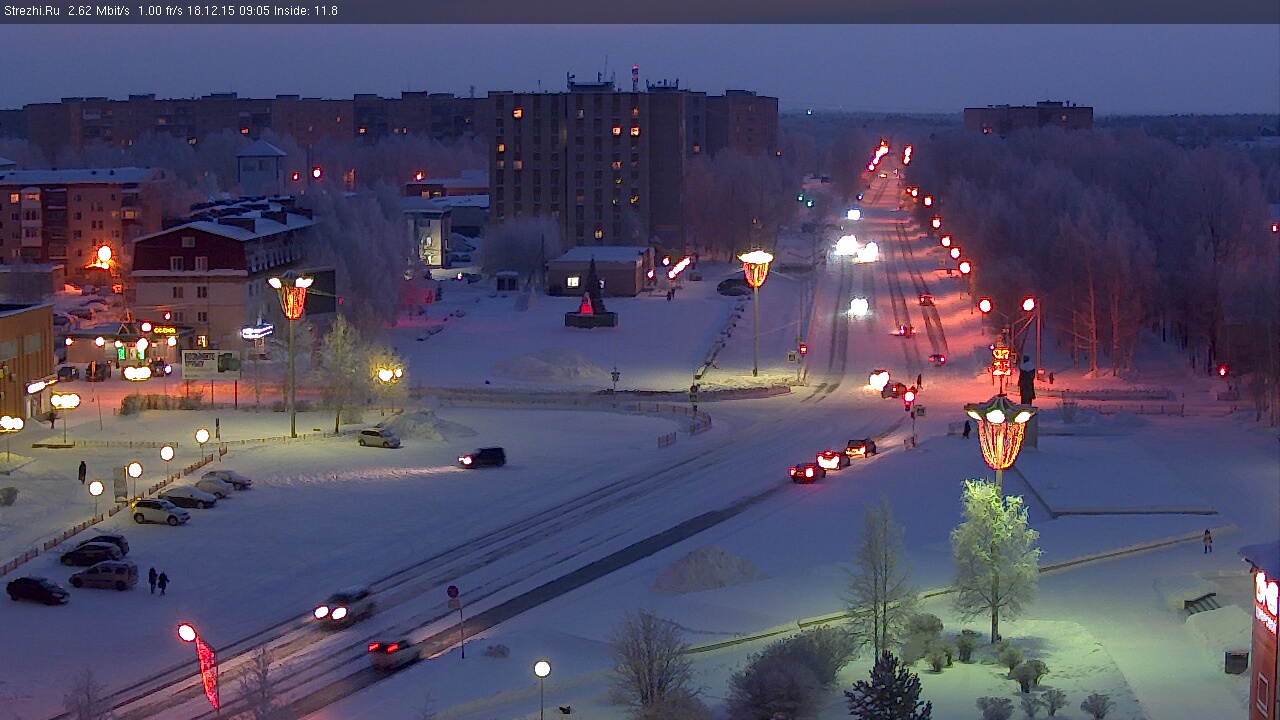The height and width of the screenshot is (720, 1280).
Task: Click the "Inside: 11.8" temperature readout
Action: pos(305,11)
